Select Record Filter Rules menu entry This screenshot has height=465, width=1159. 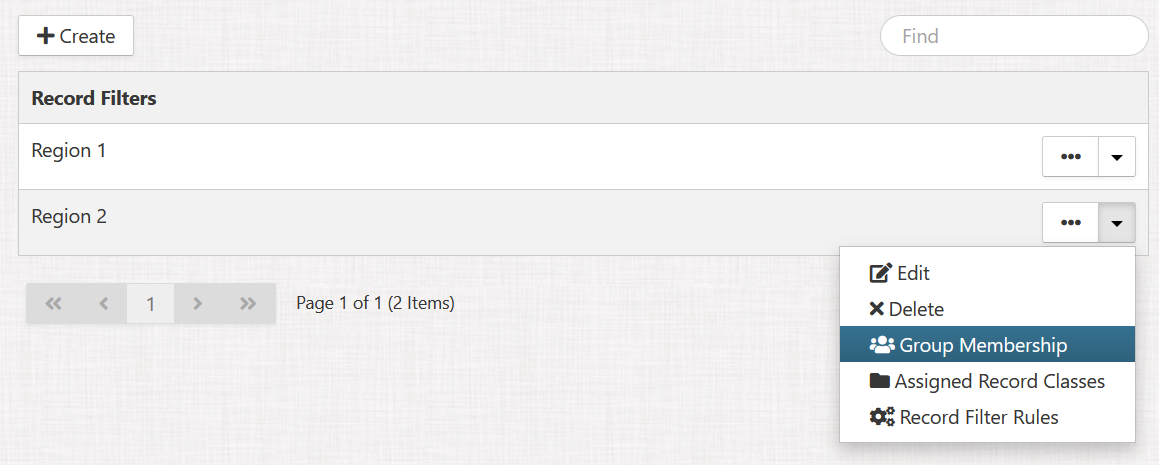[x=978, y=417]
